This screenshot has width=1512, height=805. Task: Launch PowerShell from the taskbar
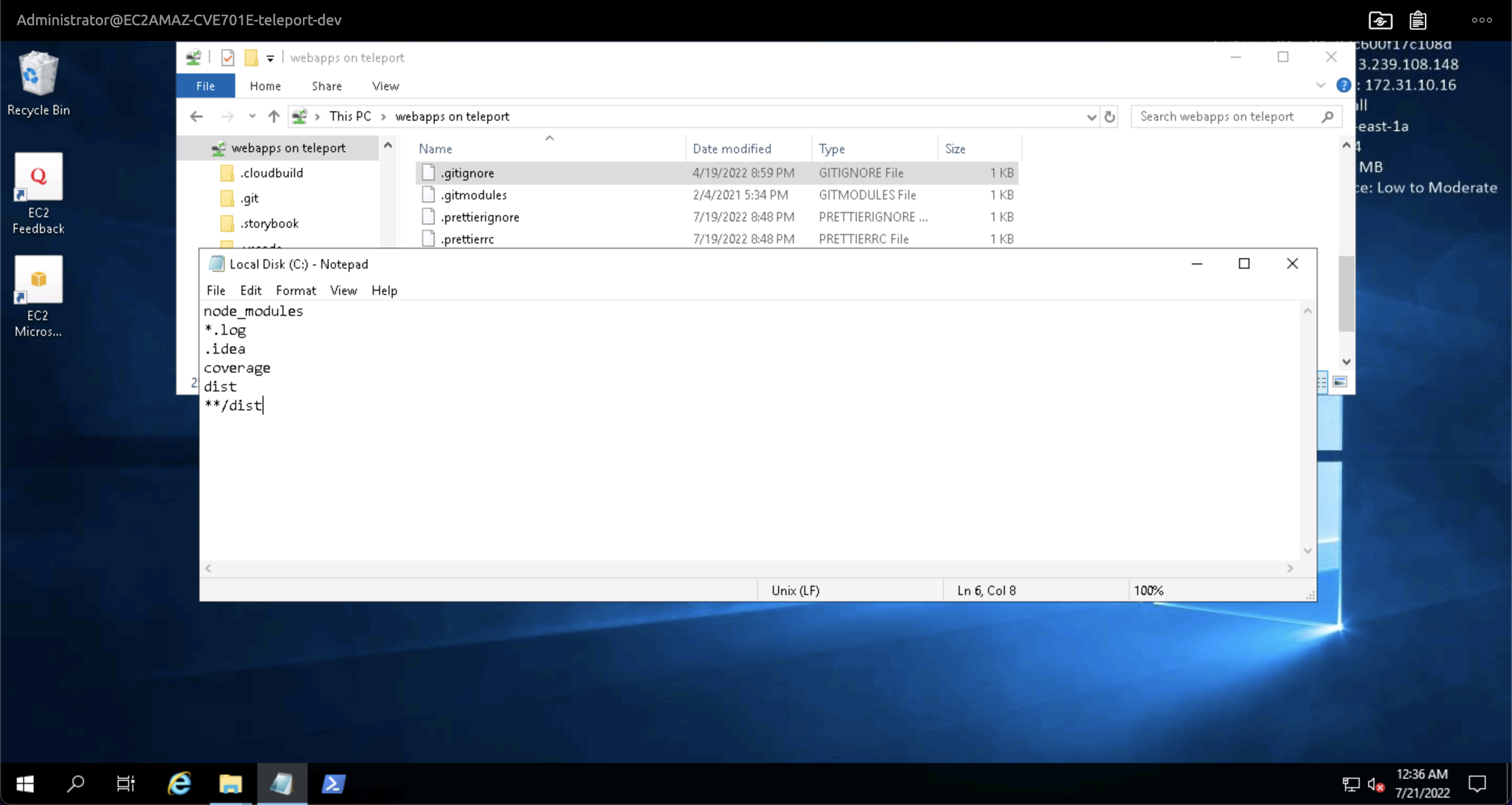[x=333, y=784]
